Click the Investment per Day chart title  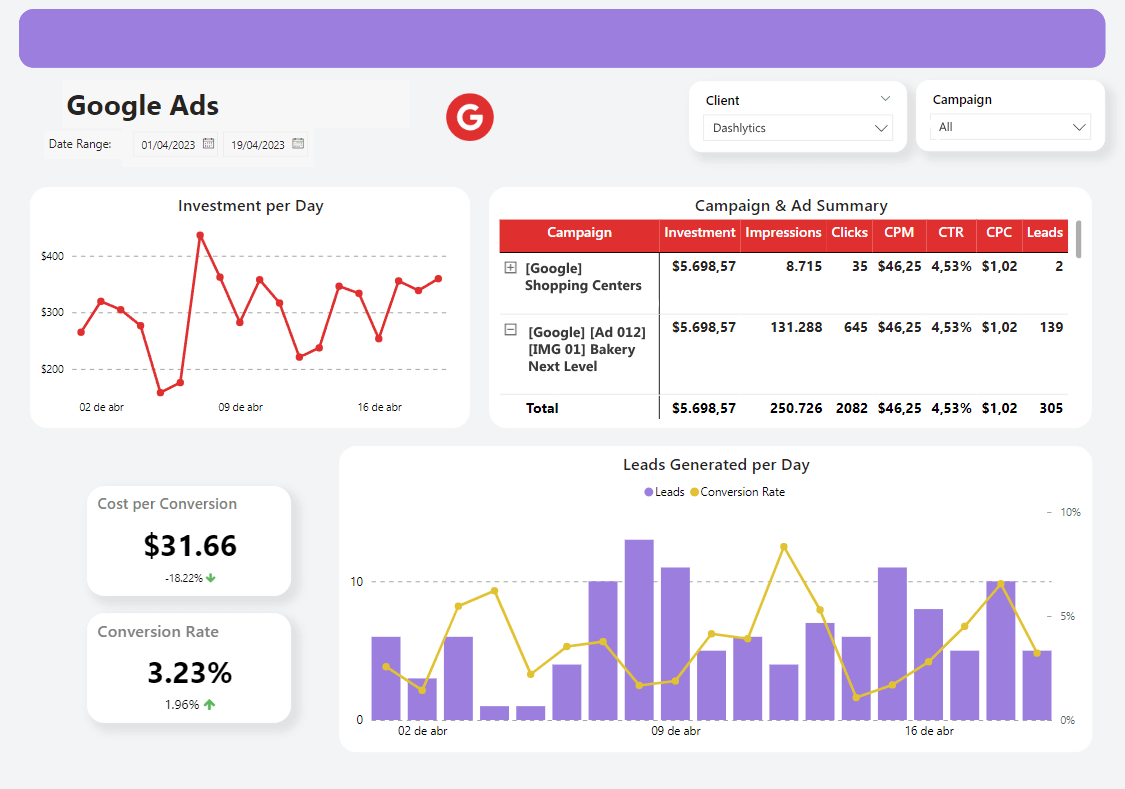(250, 206)
